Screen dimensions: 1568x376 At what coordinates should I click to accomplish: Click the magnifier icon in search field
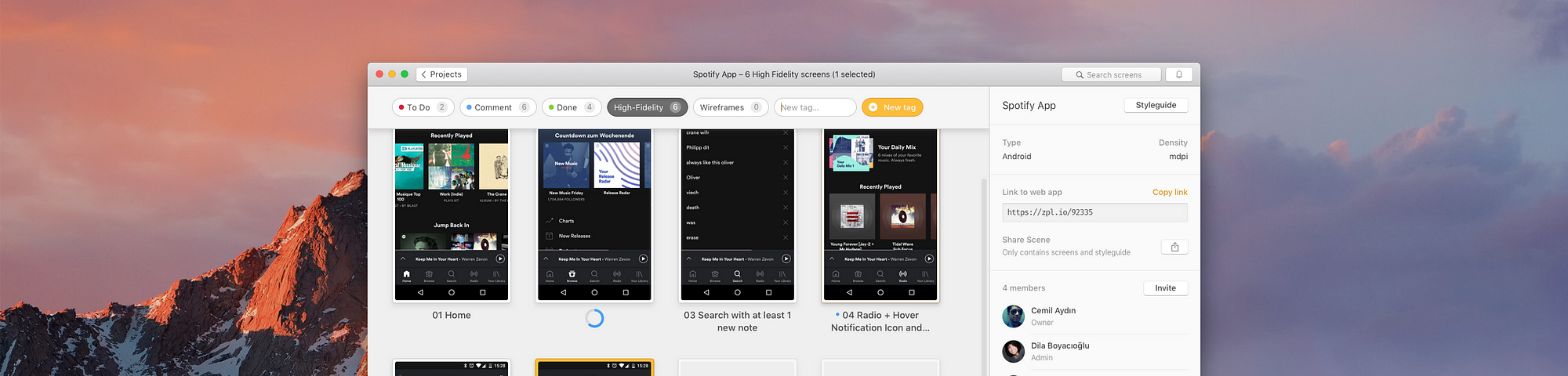(1080, 75)
